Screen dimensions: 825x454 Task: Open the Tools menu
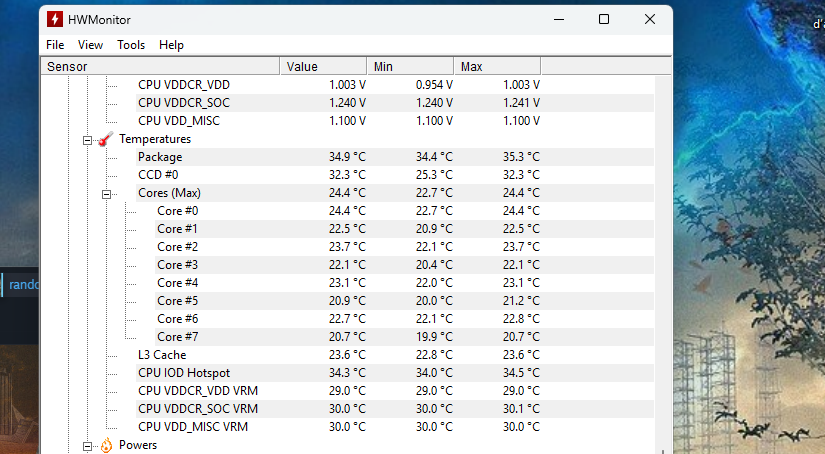[131, 45]
